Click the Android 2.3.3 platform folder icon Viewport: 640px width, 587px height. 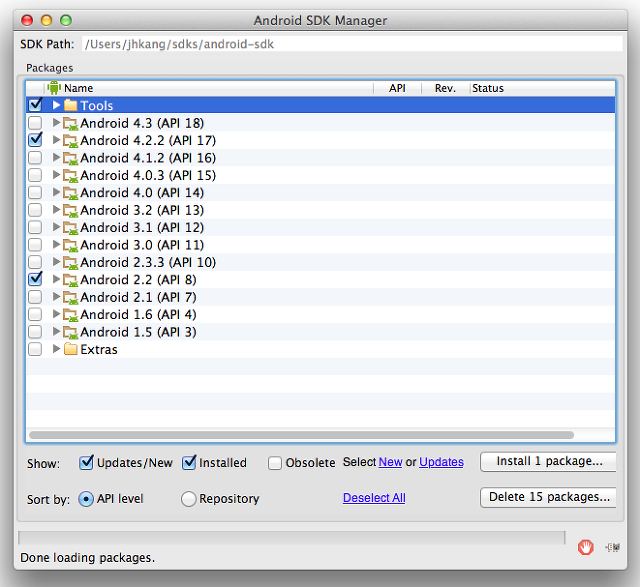pos(71,262)
